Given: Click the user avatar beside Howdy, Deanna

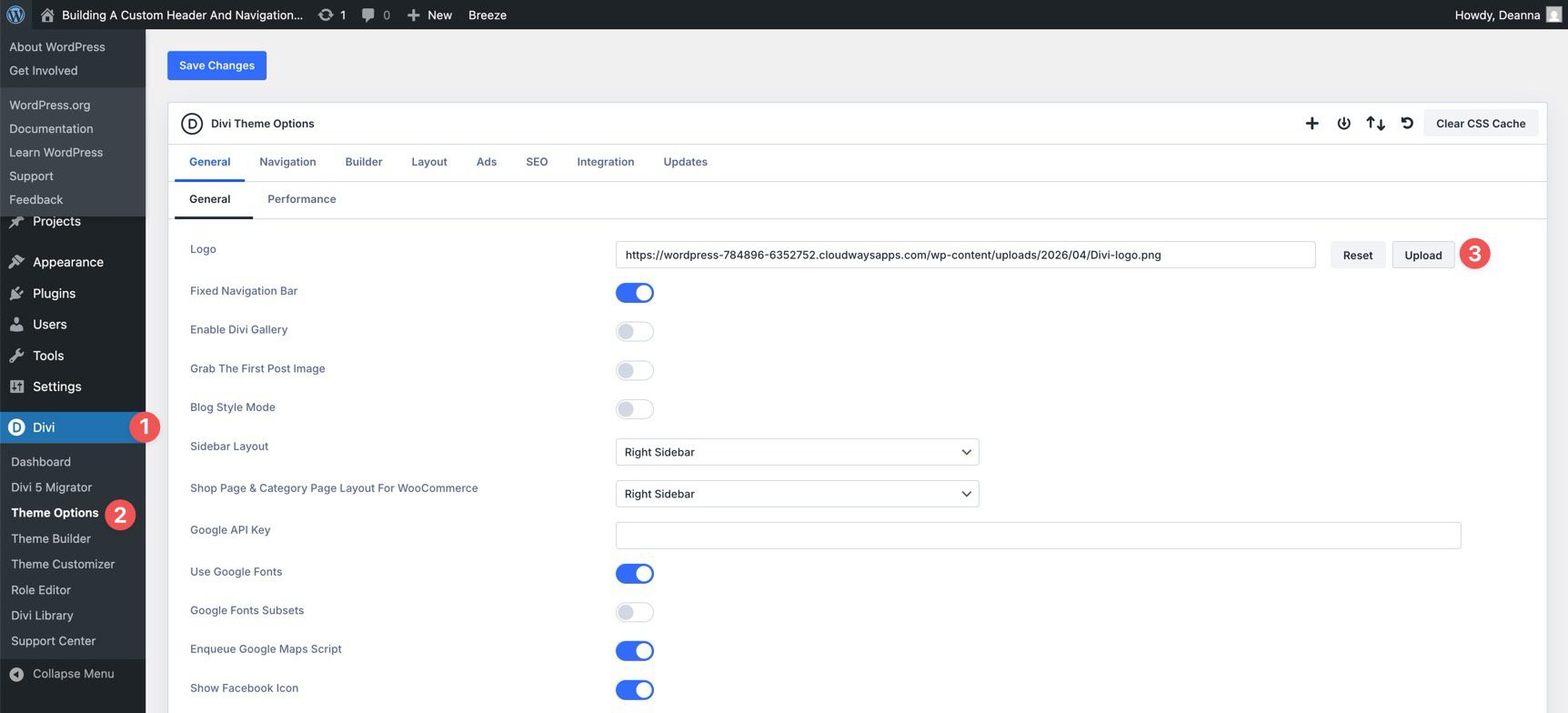Looking at the screenshot, I should [x=1553, y=15].
